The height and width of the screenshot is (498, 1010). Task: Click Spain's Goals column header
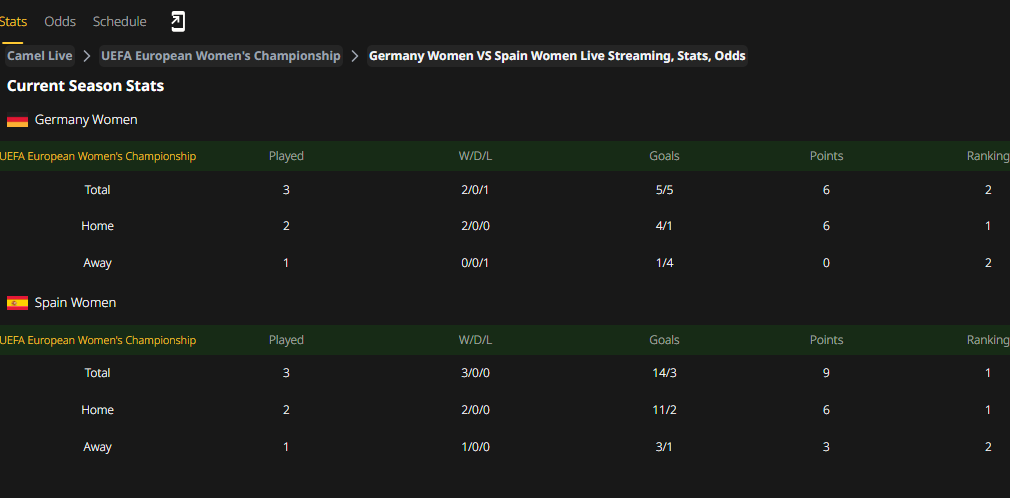click(x=664, y=340)
